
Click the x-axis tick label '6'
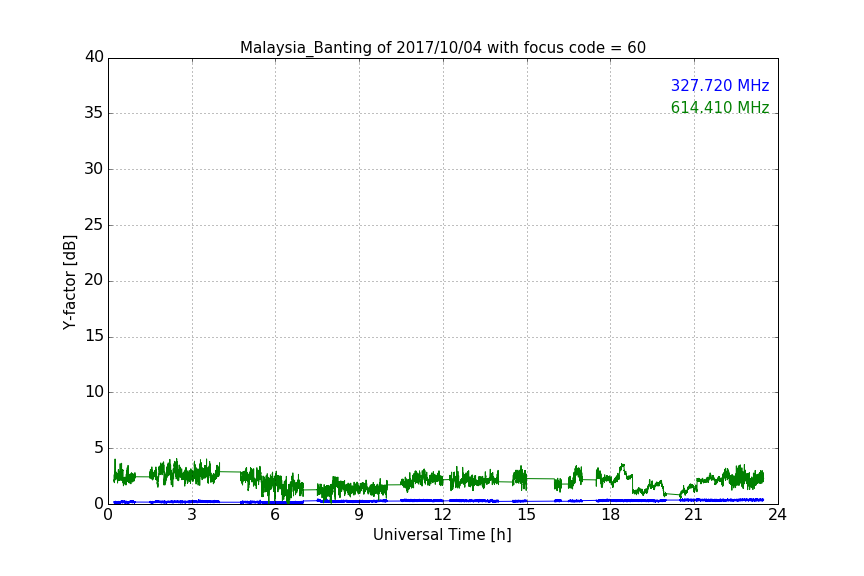pyautogui.click(x=275, y=515)
